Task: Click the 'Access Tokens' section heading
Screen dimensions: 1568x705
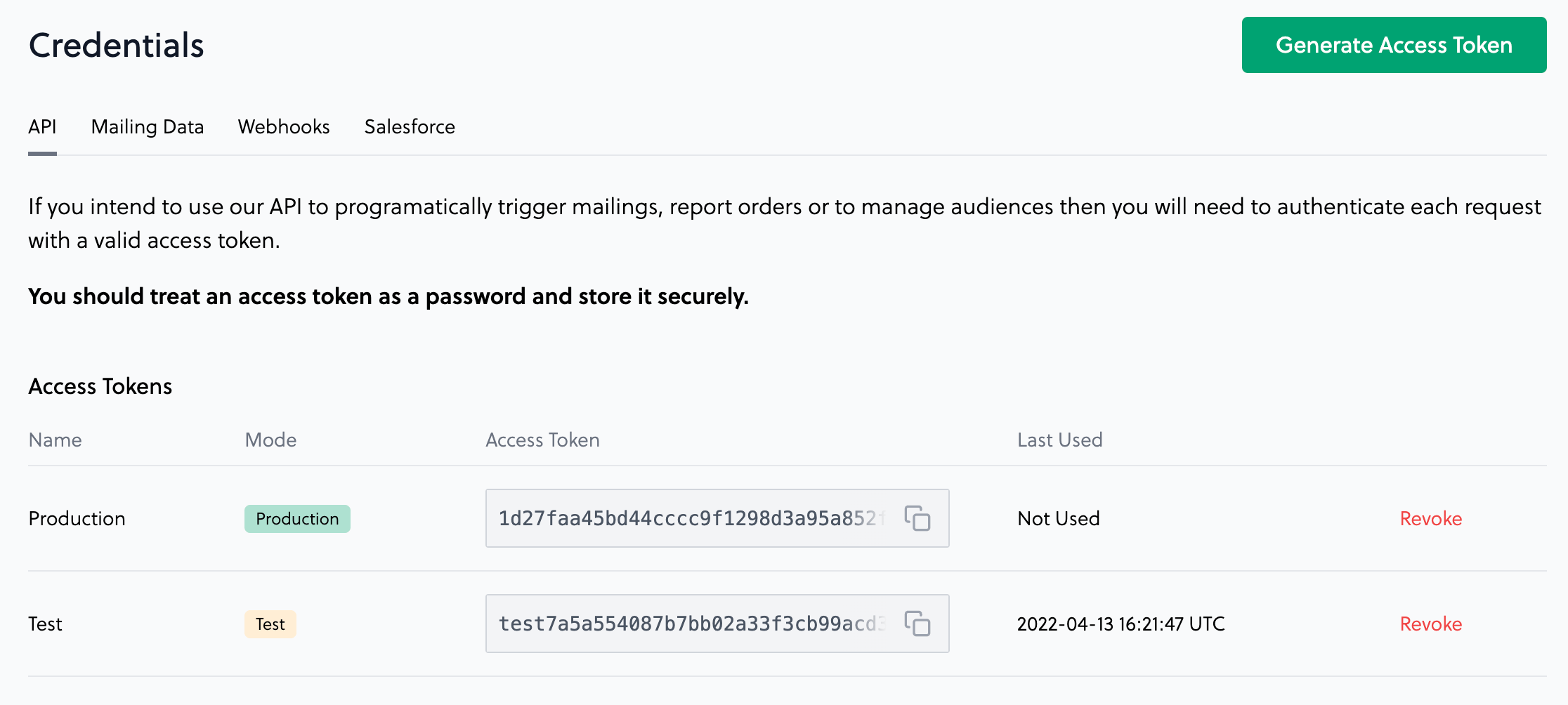Action: coord(100,386)
